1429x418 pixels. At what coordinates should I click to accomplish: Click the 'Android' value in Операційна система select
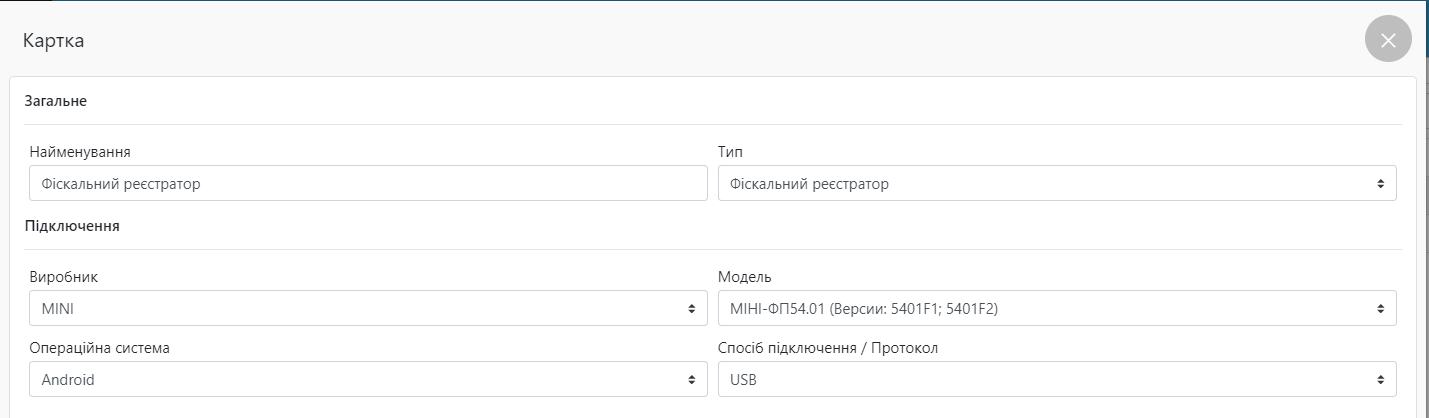(x=68, y=380)
